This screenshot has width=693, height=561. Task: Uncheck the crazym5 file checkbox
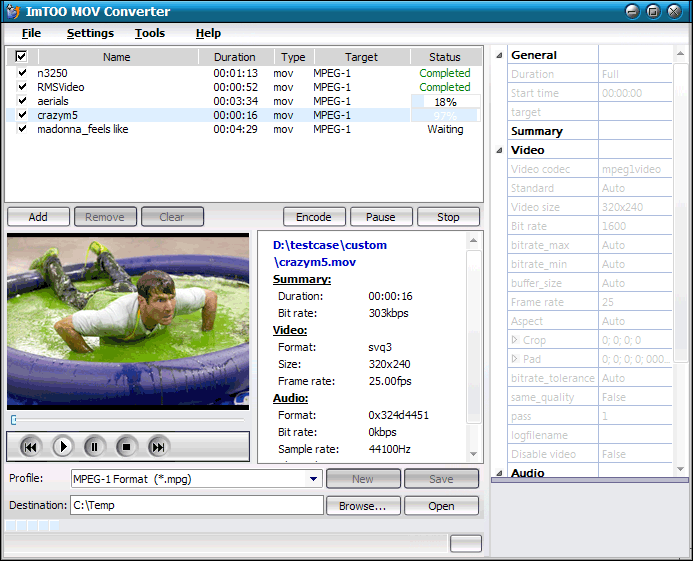[x=22, y=115]
